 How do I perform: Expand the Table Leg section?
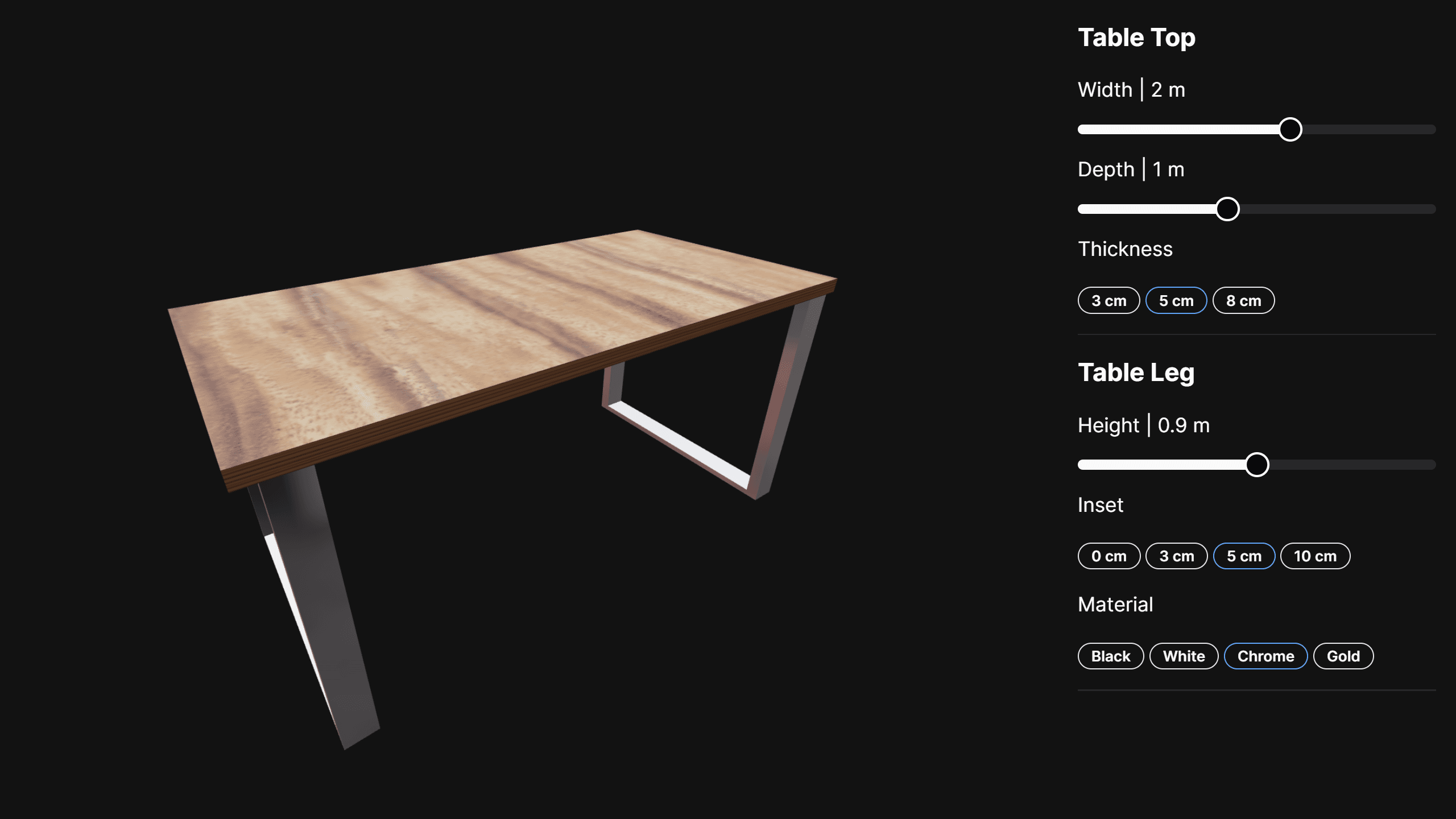1136,372
